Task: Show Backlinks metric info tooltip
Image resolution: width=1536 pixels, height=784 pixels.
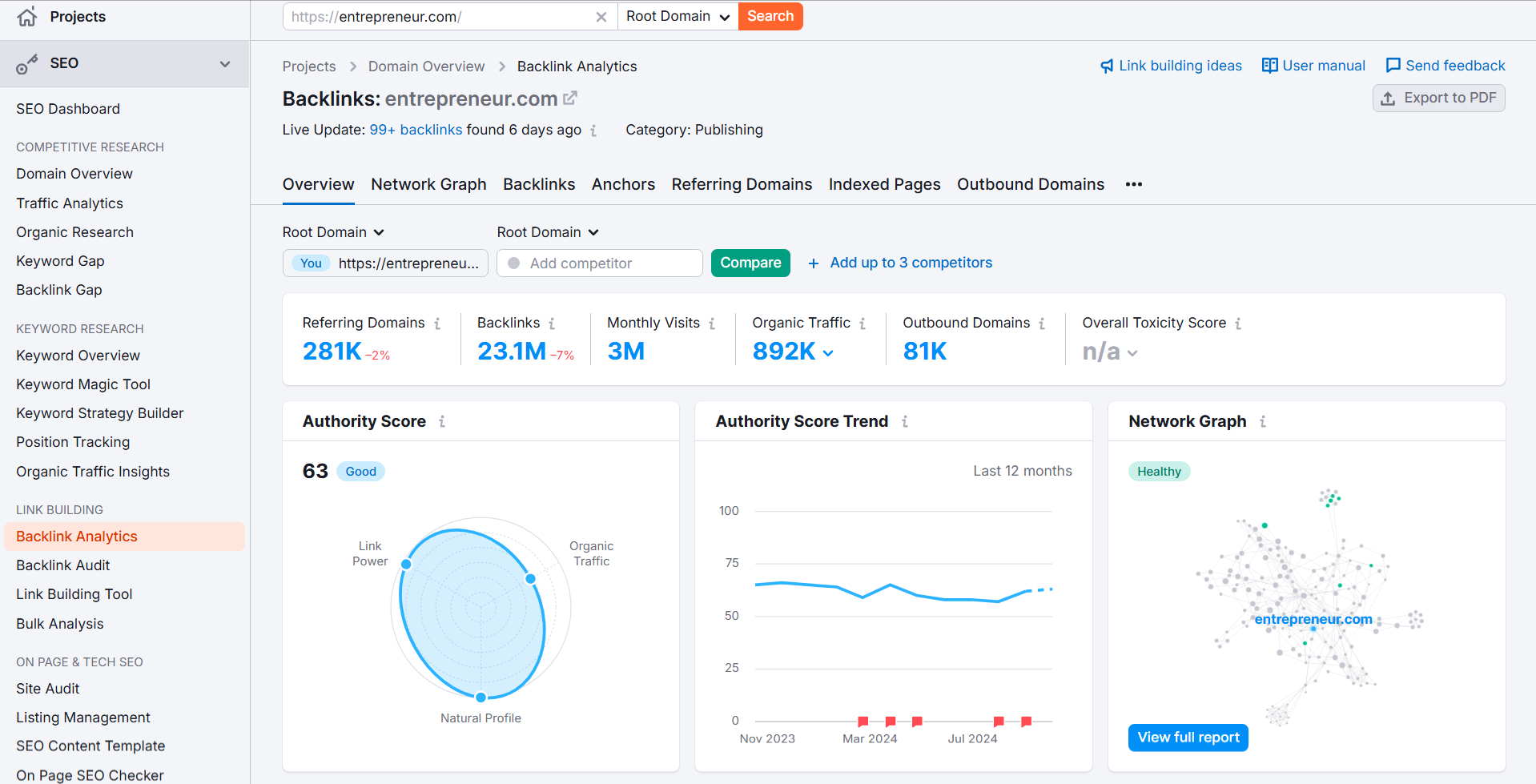Action: (552, 324)
